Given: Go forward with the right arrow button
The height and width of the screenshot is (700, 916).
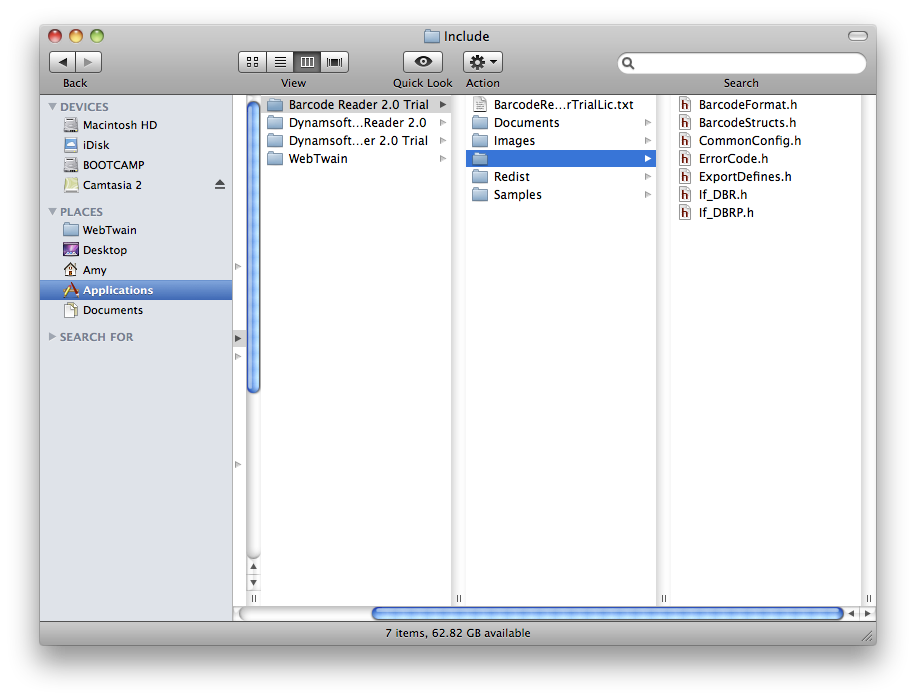Looking at the screenshot, I should point(88,62).
